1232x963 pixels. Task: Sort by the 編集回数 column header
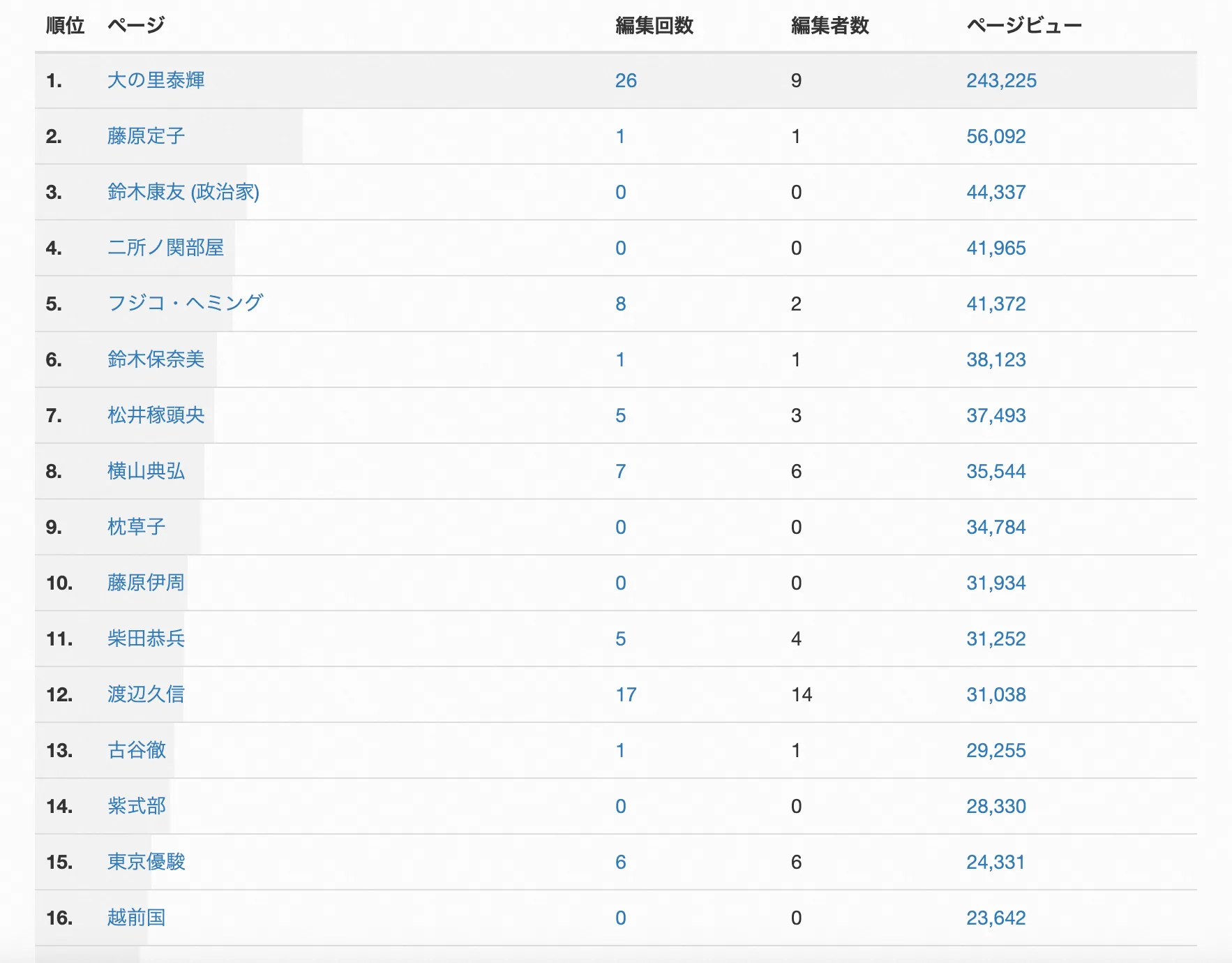(654, 26)
